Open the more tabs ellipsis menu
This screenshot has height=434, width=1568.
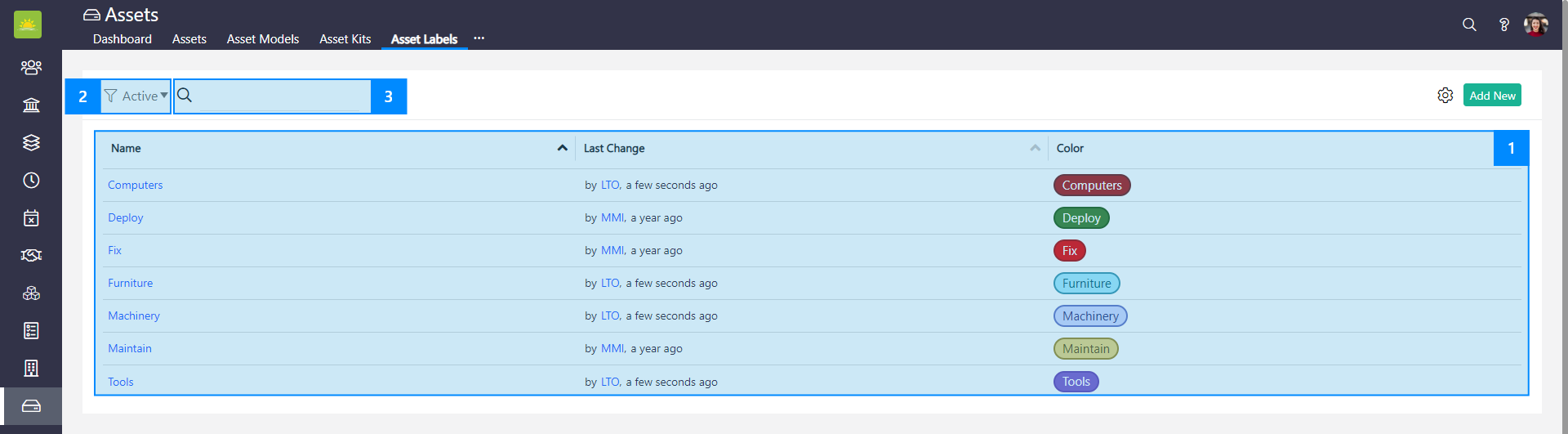click(x=479, y=38)
